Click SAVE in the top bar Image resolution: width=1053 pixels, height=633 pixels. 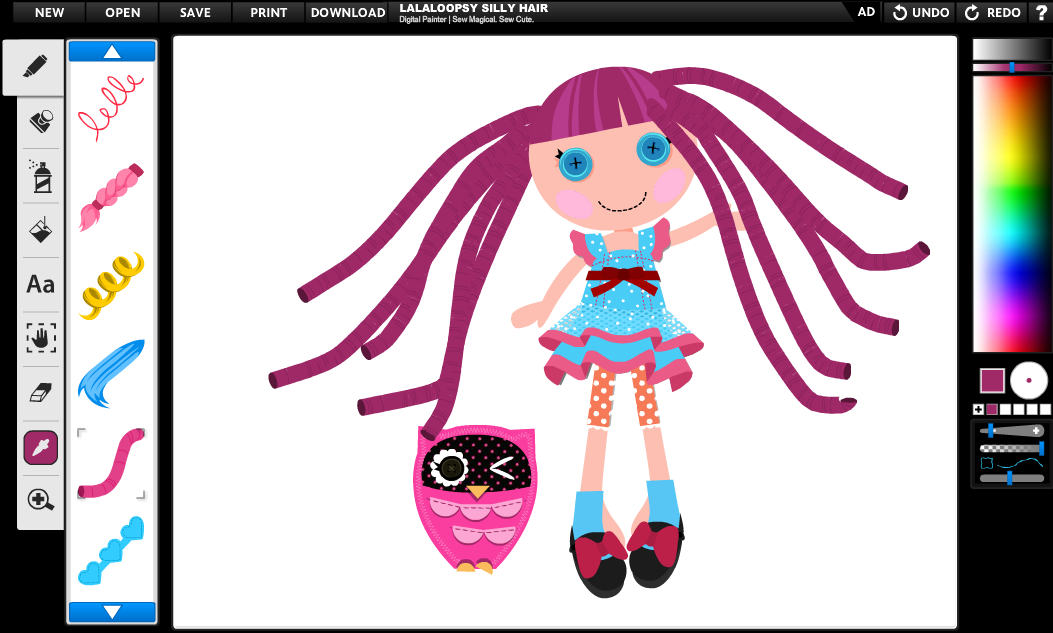pos(195,12)
